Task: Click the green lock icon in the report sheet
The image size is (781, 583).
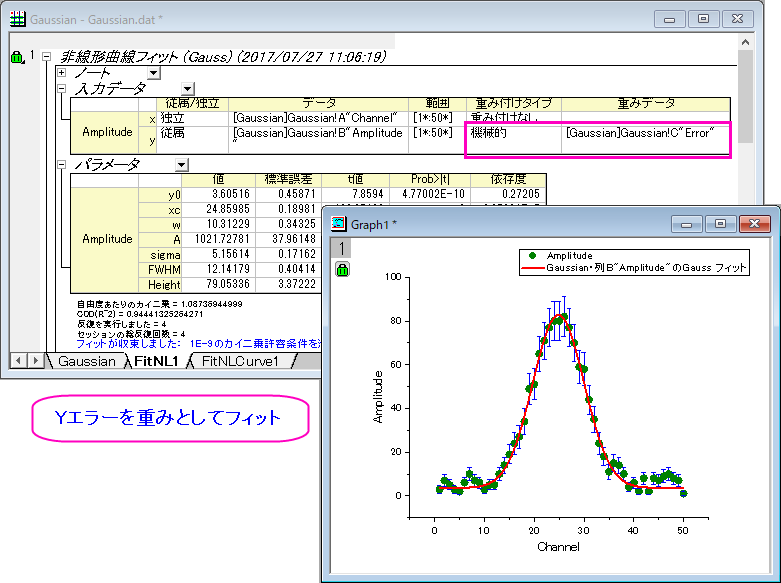Action: click(16, 57)
